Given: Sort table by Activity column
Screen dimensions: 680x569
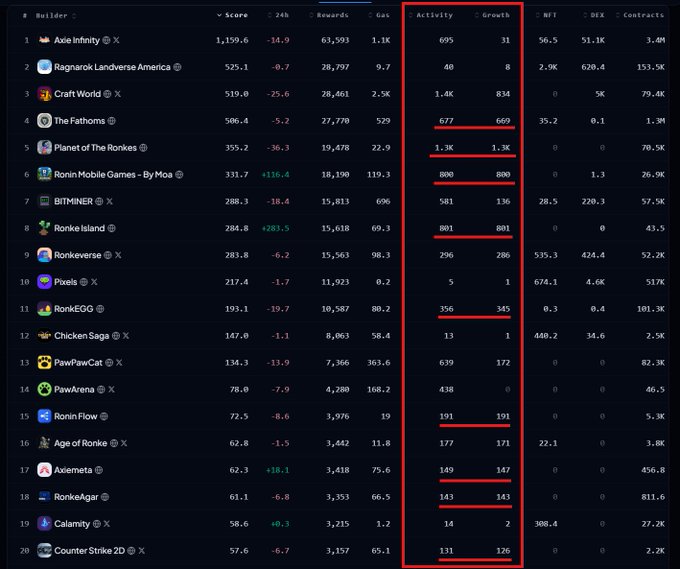Looking at the screenshot, I should pos(431,15).
